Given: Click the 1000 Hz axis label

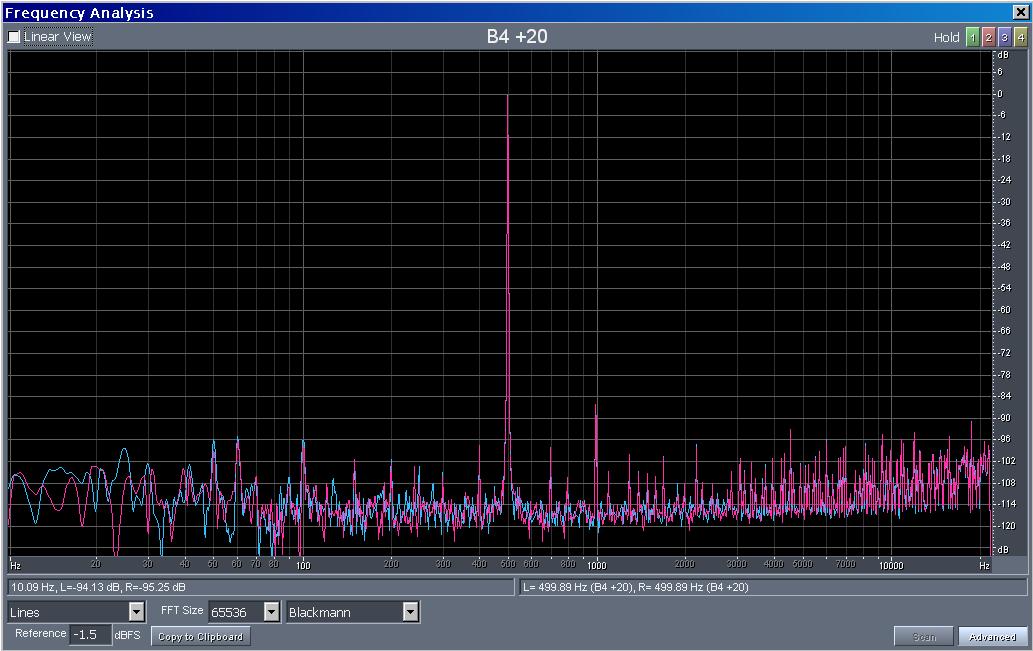Looking at the screenshot, I should pos(597,565).
